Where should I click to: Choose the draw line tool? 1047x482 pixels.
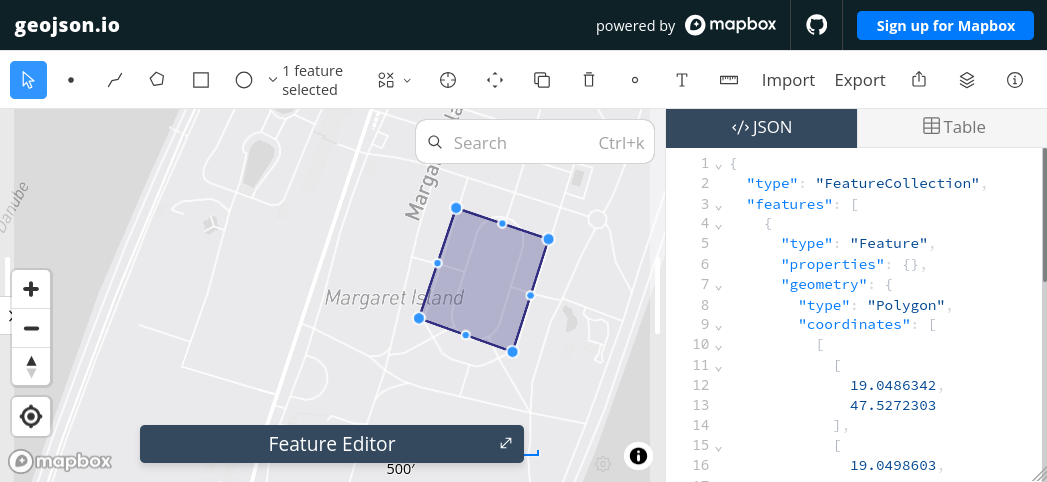[115, 80]
